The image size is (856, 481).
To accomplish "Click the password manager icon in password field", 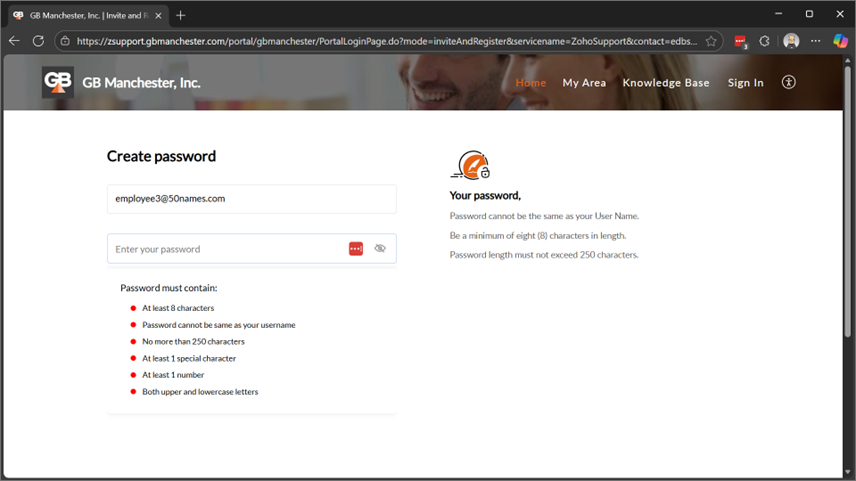I will [356, 249].
